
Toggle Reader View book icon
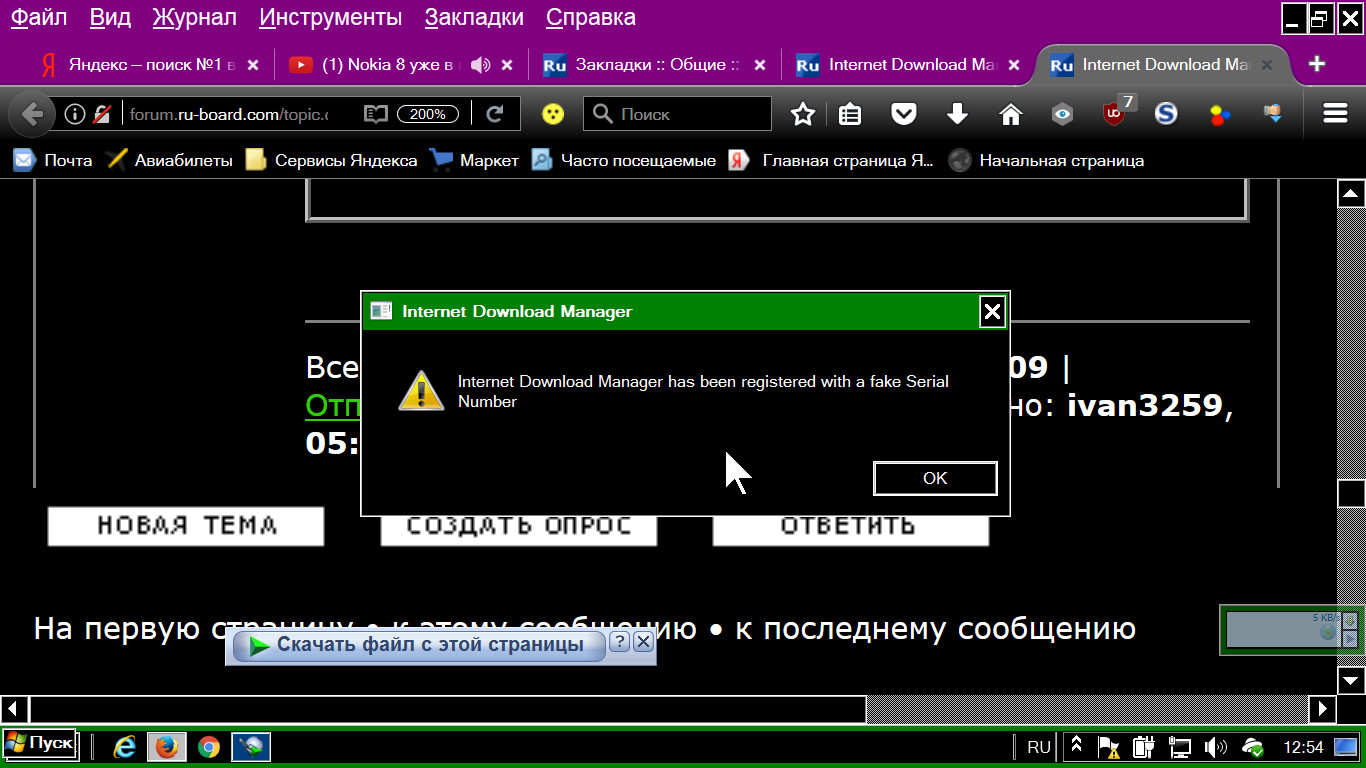[x=375, y=114]
